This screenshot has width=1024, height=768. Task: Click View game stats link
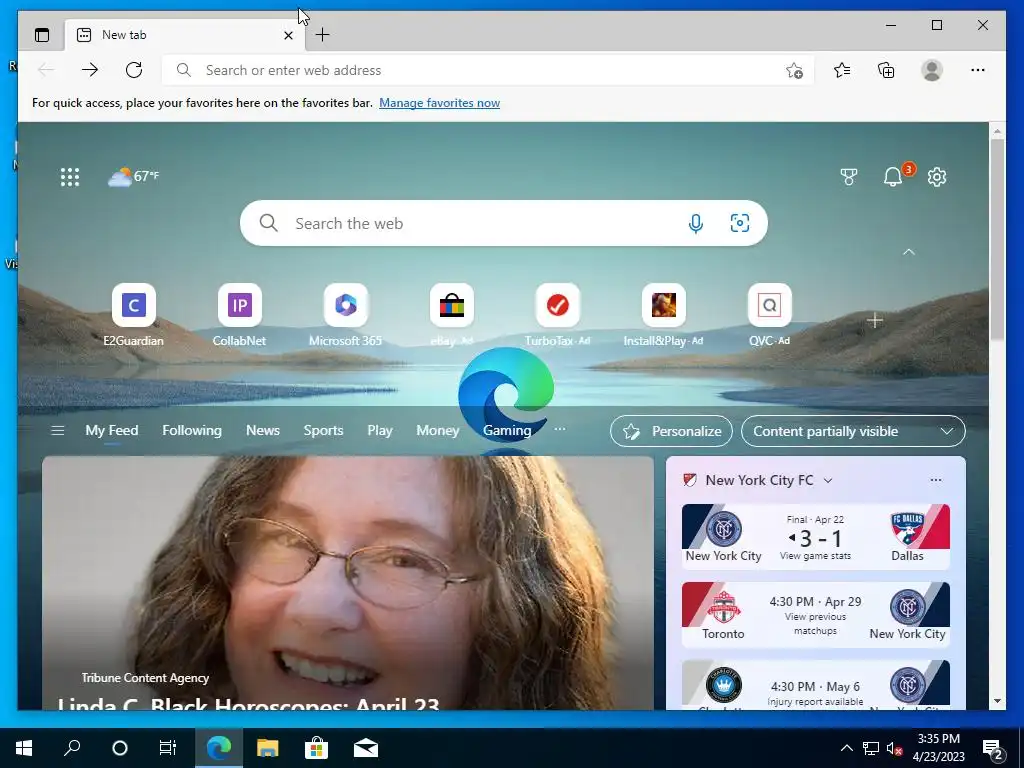coord(815,556)
